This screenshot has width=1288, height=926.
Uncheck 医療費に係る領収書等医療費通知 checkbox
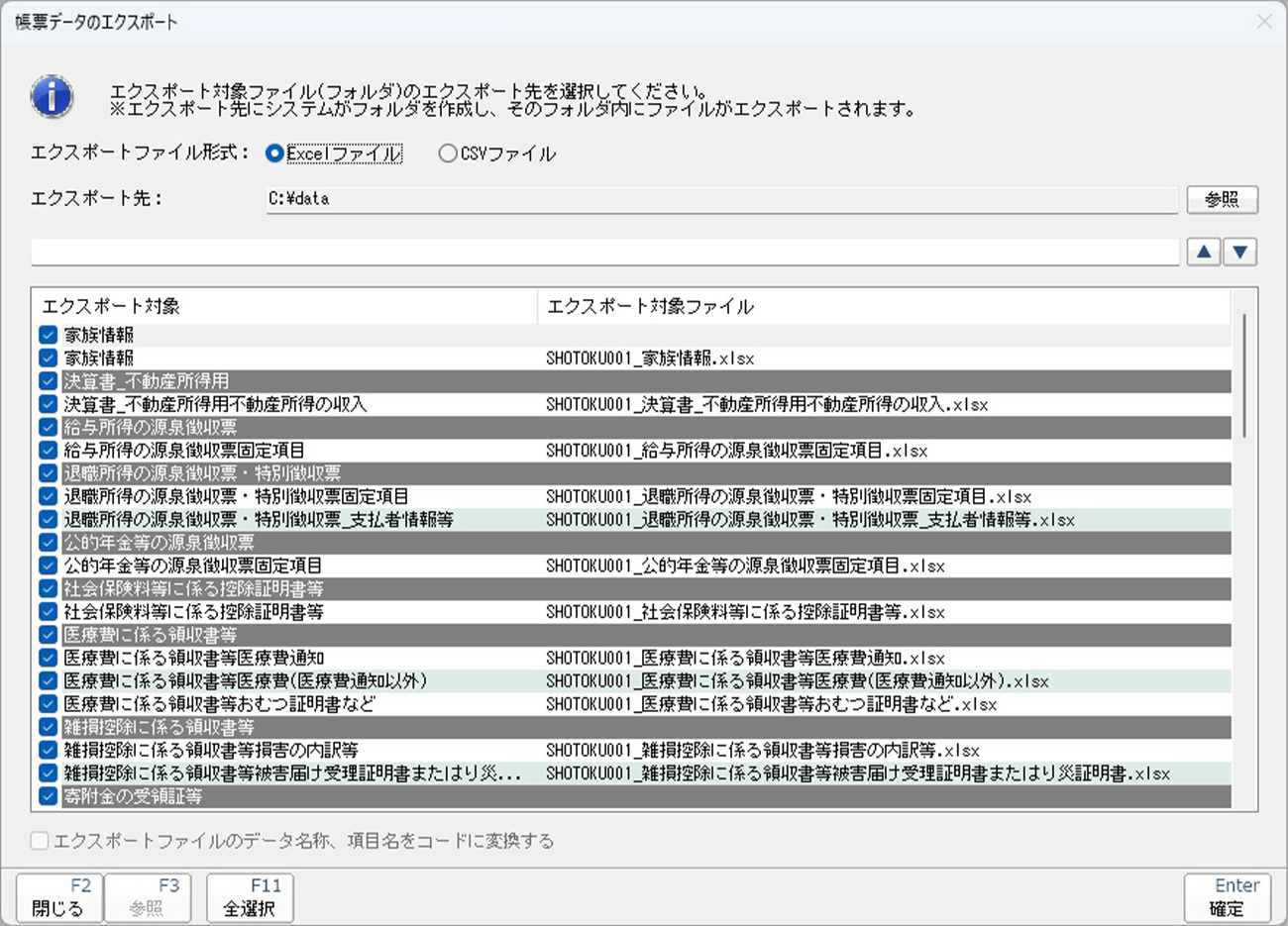coord(48,658)
